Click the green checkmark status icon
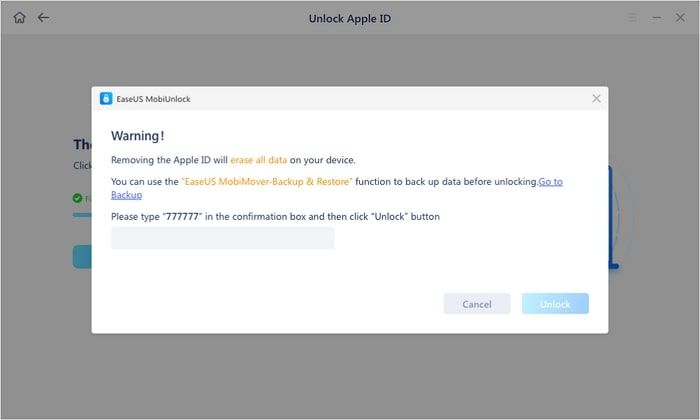Viewport: 700px width, 420px height. [x=77, y=198]
